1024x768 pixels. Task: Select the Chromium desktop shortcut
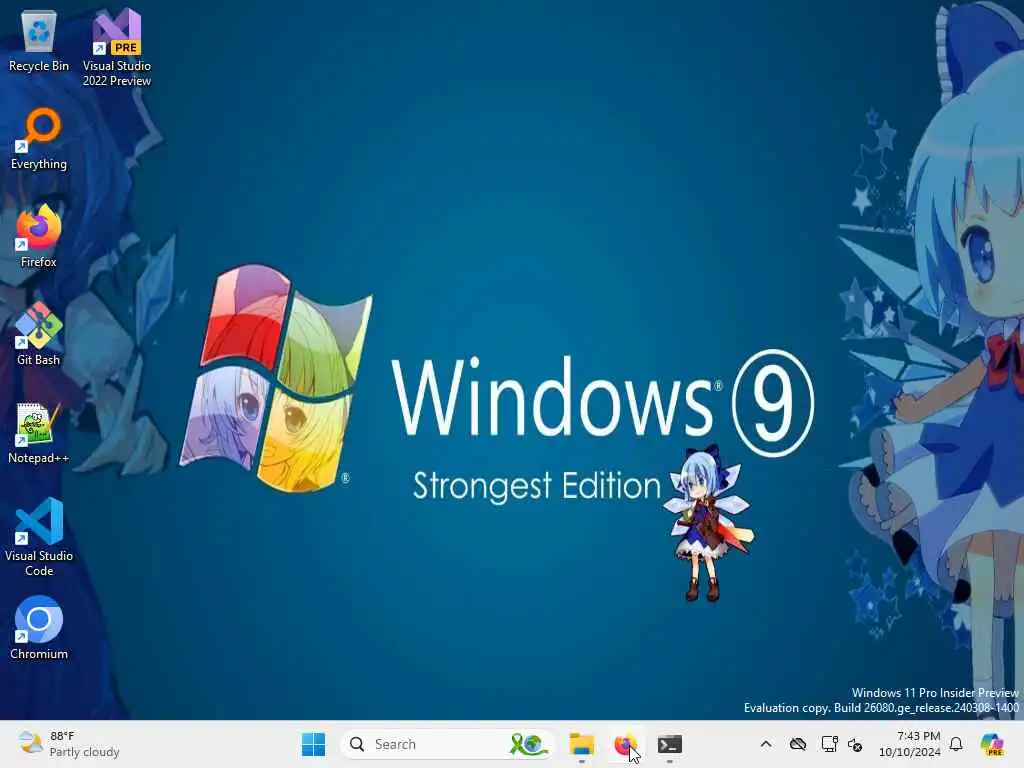(x=39, y=628)
